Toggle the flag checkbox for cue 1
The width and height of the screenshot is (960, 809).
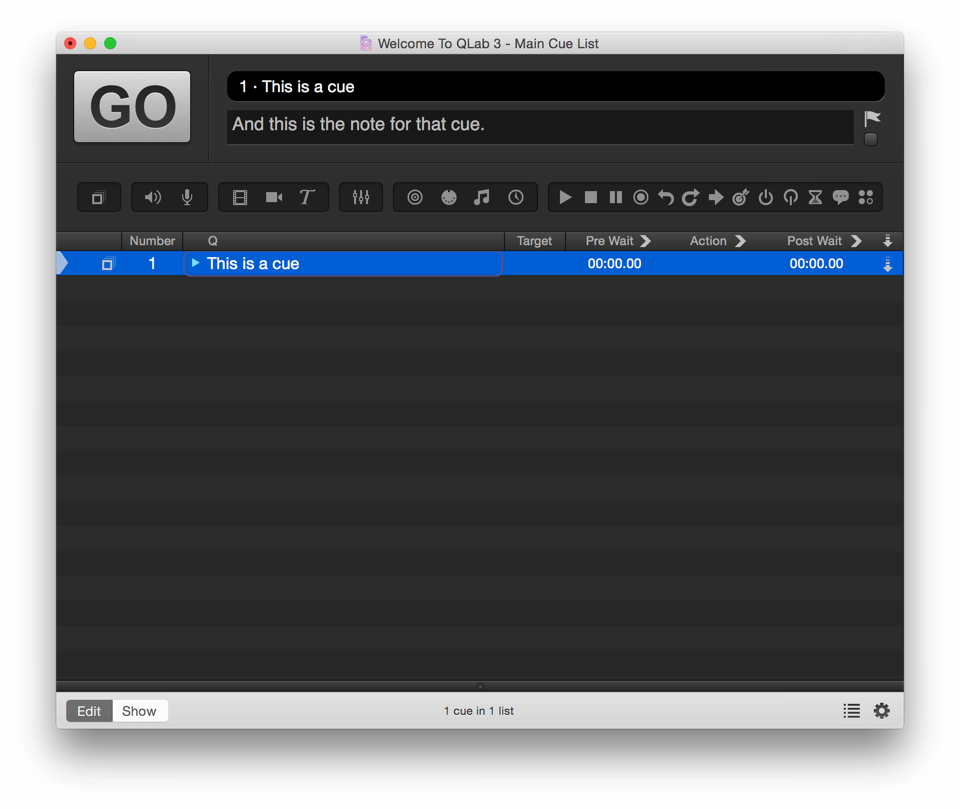(871, 140)
